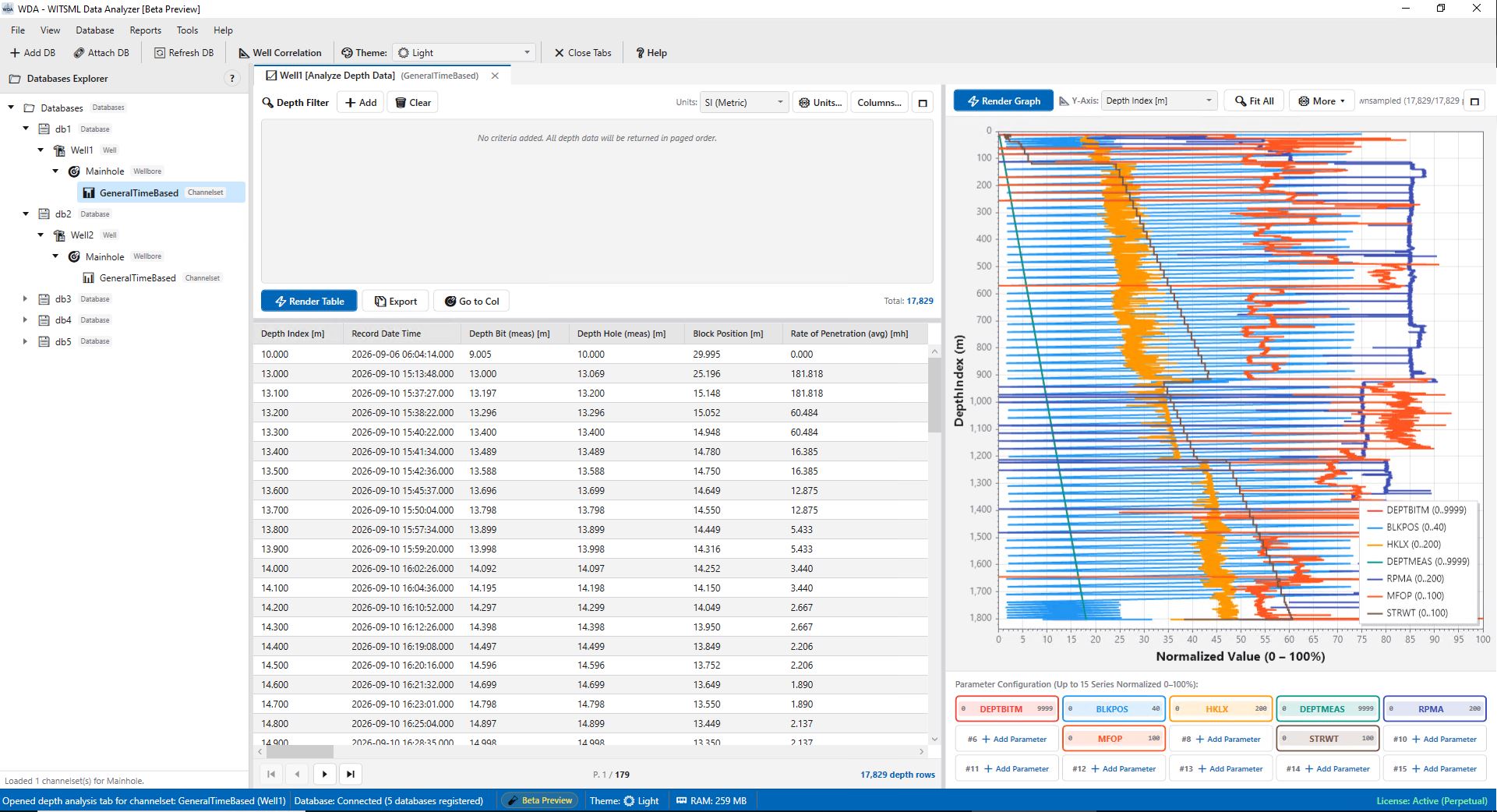
Task: Open the Database menu
Action: click(x=95, y=30)
